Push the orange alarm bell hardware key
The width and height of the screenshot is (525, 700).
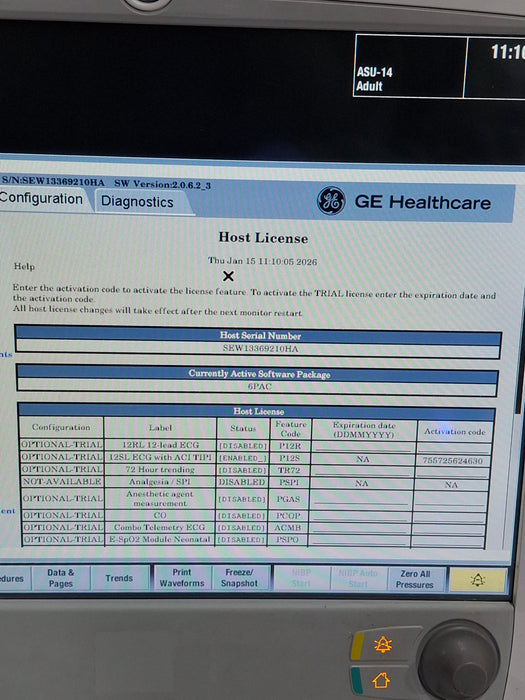(x=383, y=645)
